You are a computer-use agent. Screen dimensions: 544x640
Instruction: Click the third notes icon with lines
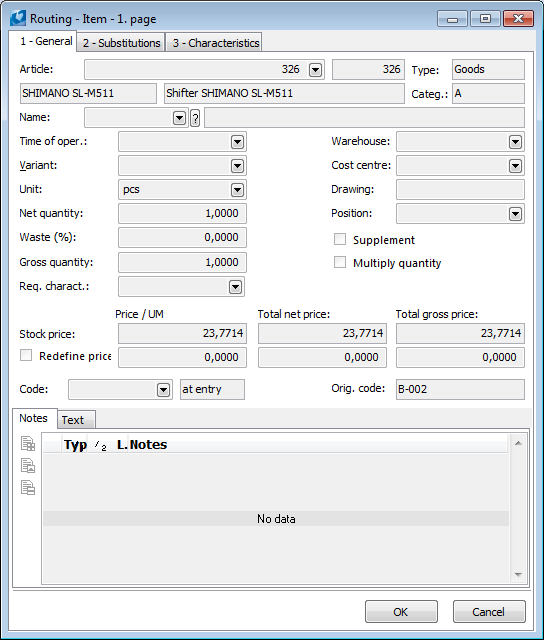click(x=28, y=488)
